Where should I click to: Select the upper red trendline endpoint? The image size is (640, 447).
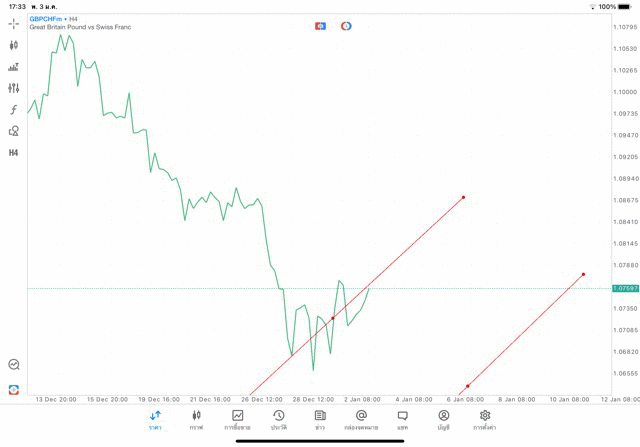(463, 197)
